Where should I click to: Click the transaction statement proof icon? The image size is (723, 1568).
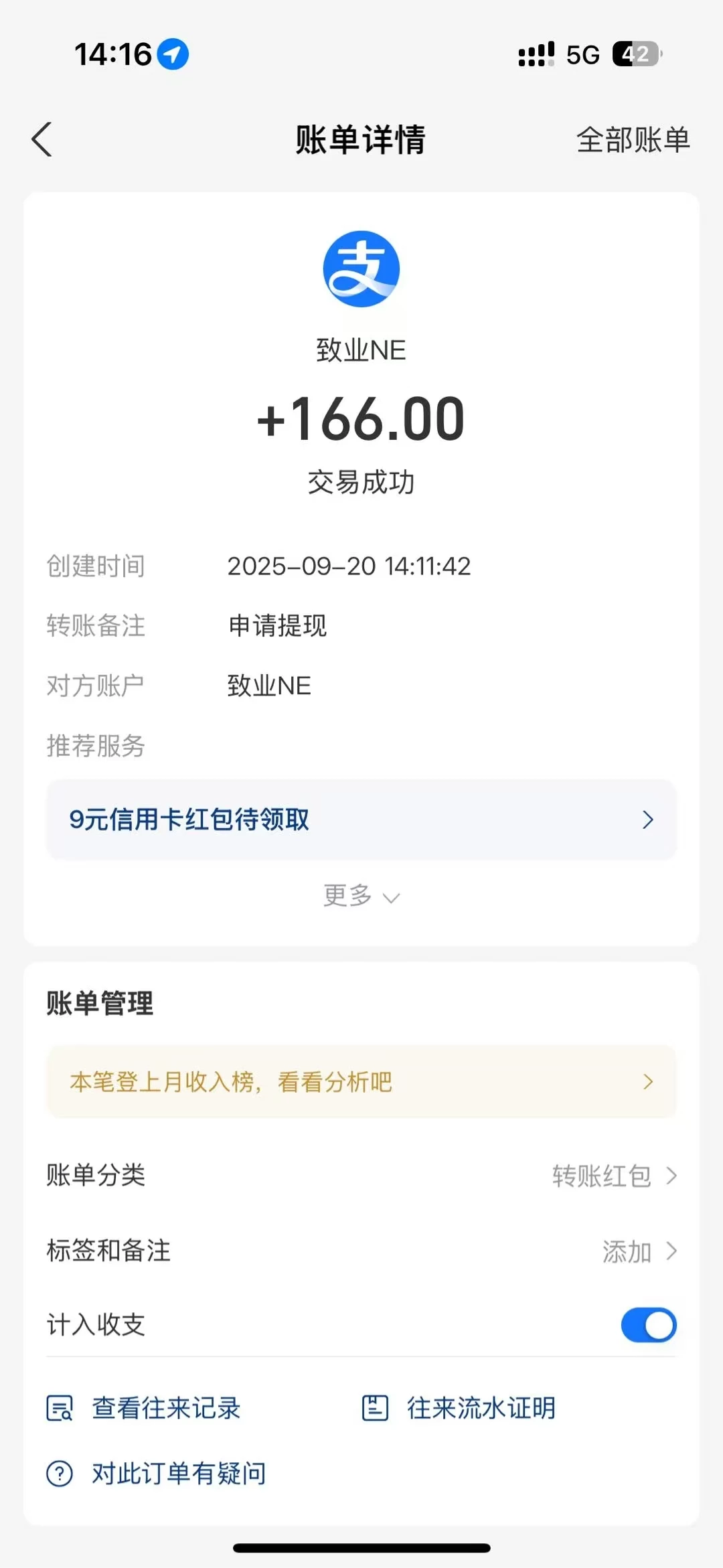coord(375,1408)
